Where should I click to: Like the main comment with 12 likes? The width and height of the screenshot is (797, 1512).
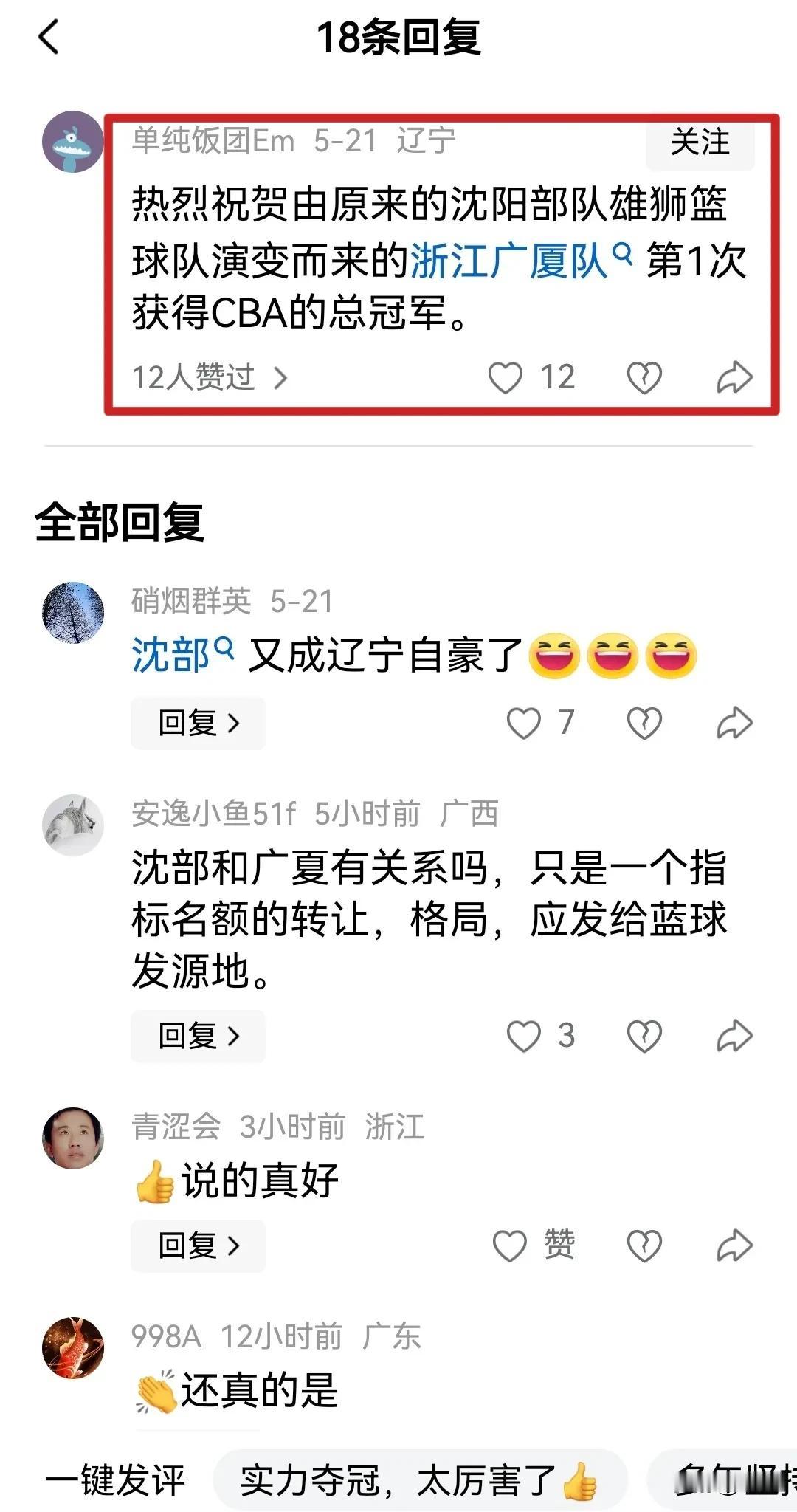(x=506, y=378)
